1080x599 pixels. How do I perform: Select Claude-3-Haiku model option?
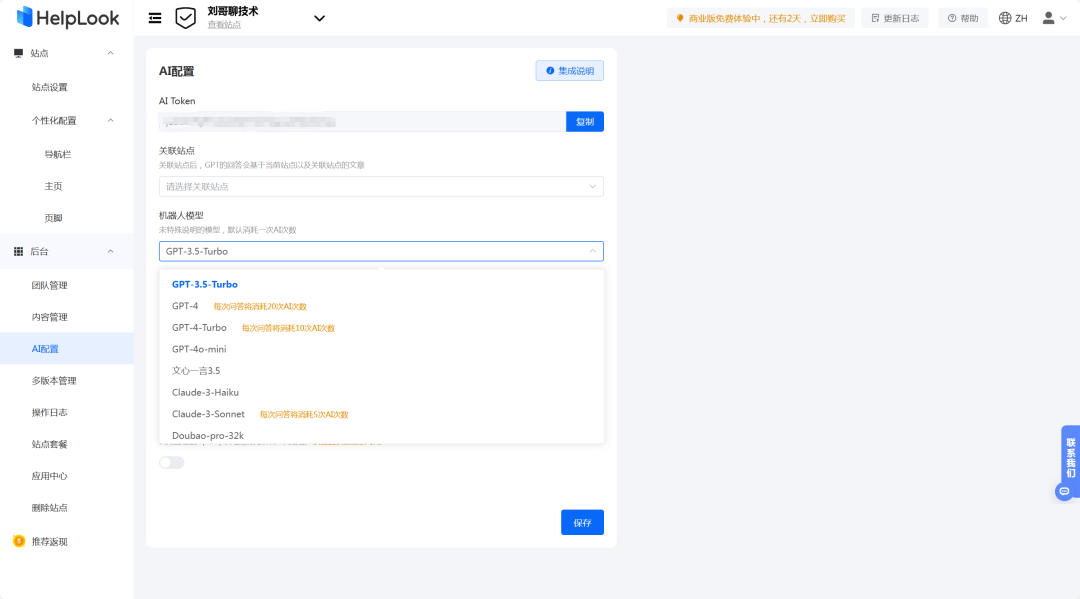382,392
